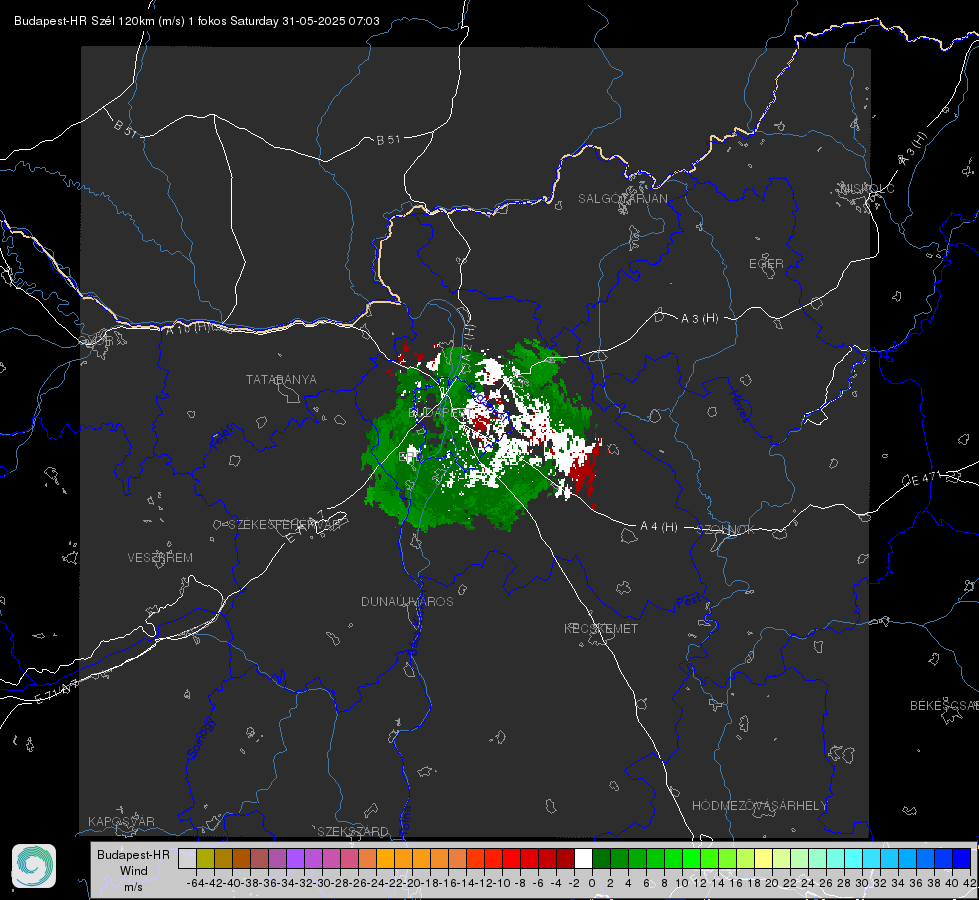The height and width of the screenshot is (900, 979).
Task: Click the SZEKSZÁRD city label
Action: 353,831
